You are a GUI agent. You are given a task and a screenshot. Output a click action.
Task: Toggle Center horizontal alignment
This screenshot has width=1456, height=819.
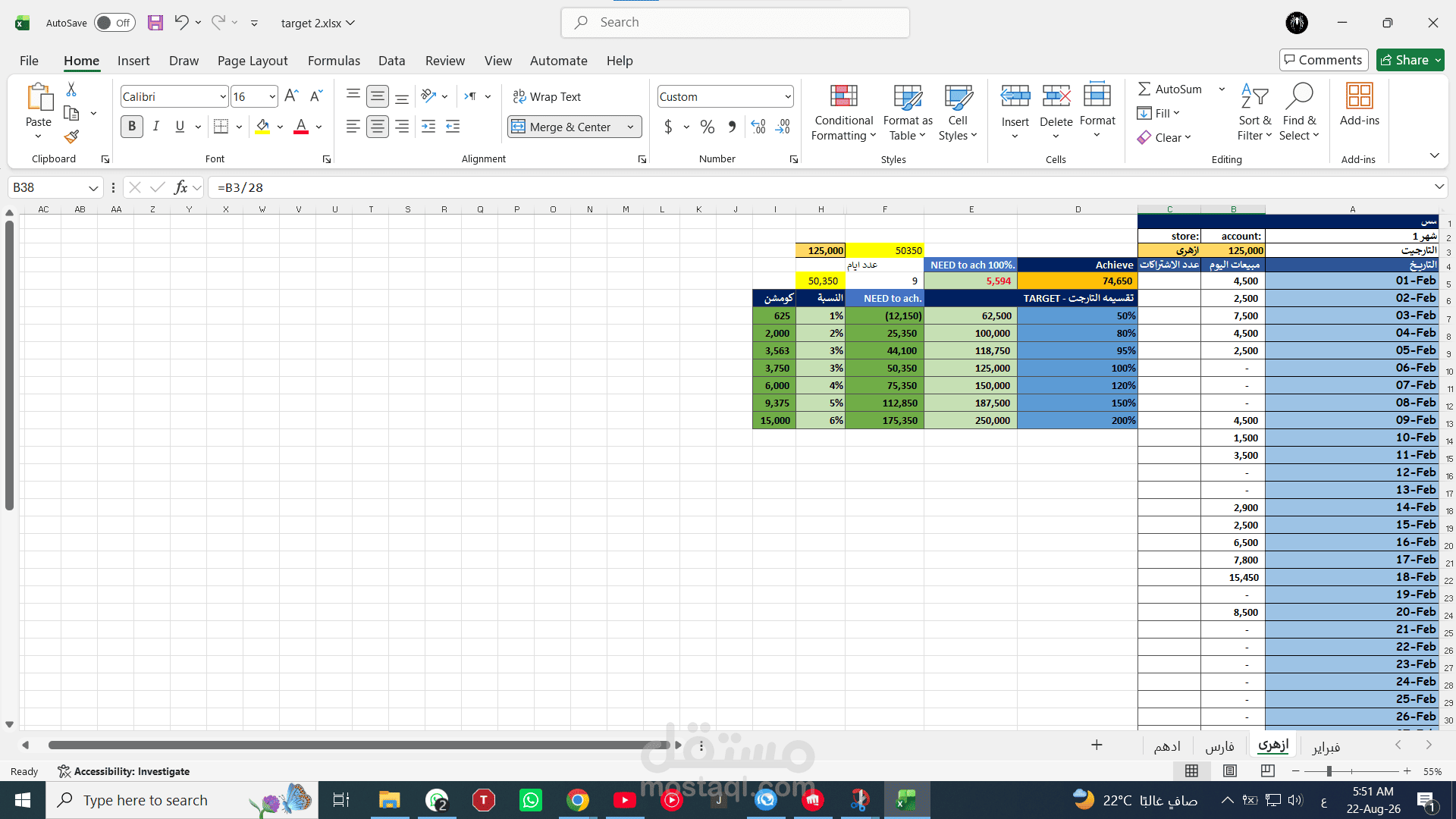[x=378, y=127]
